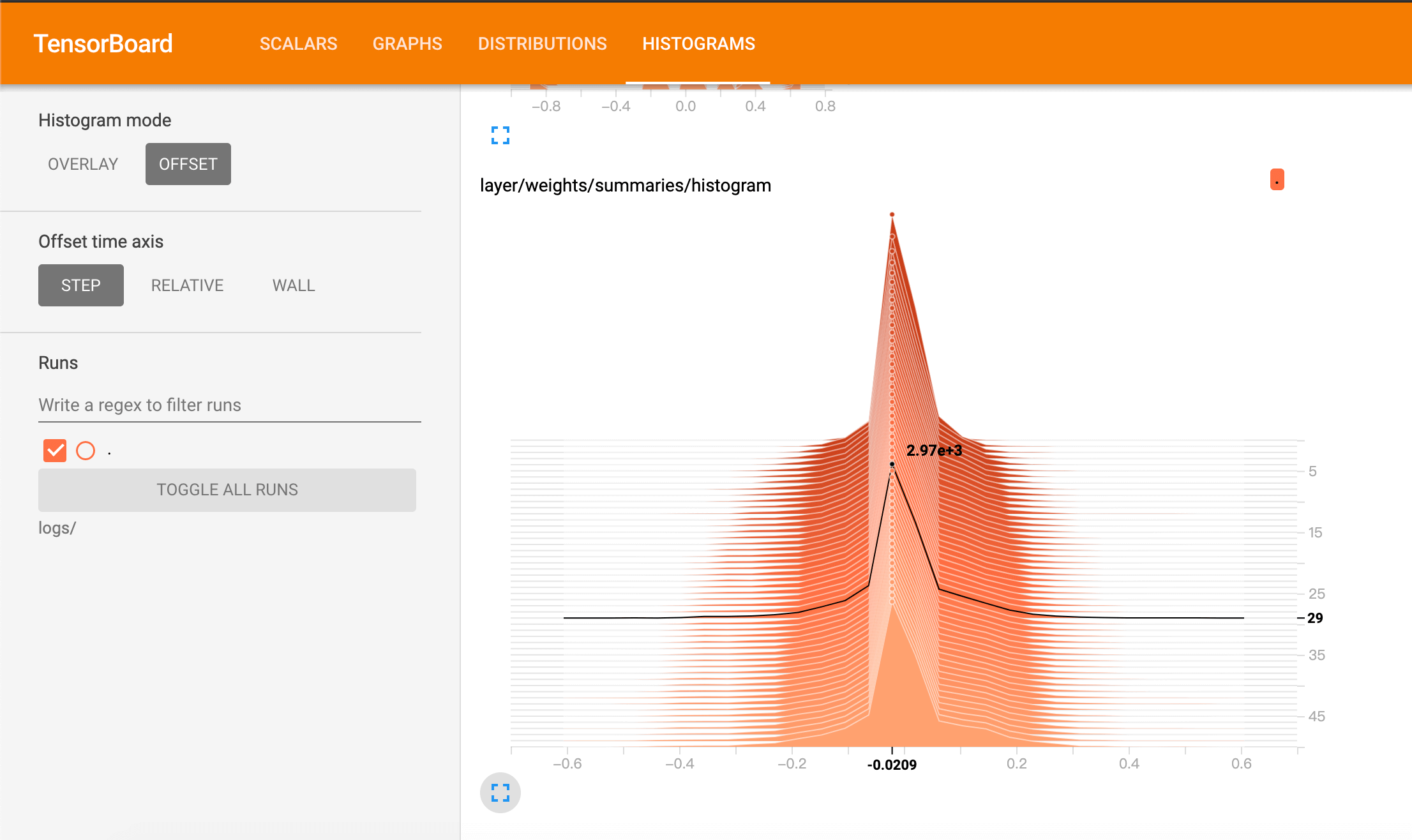Set the offset time axis to WALL
The image size is (1412, 840).
pyautogui.click(x=294, y=285)
